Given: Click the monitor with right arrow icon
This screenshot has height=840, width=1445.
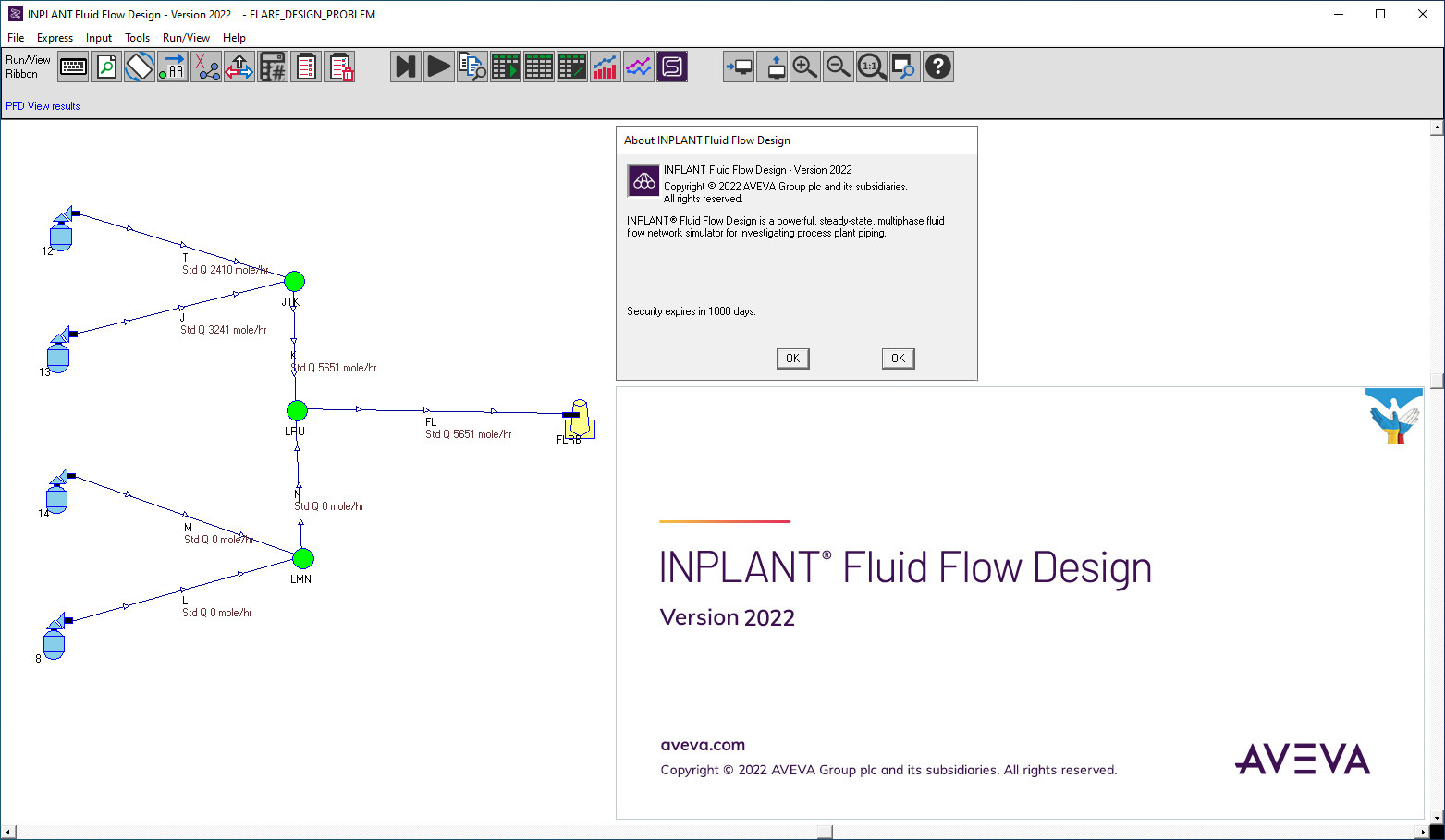Looking at the screenshot, I should coord(739,67).
